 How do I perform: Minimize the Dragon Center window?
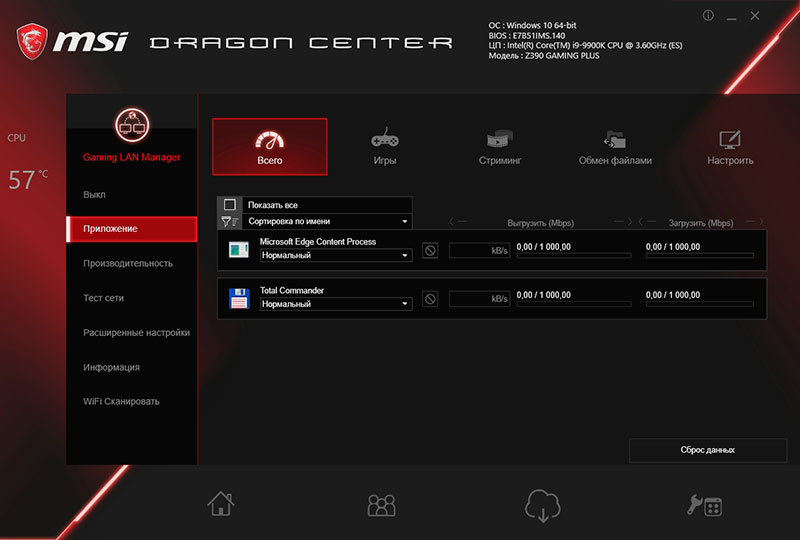pyautogui.click(x=732, y=17)
